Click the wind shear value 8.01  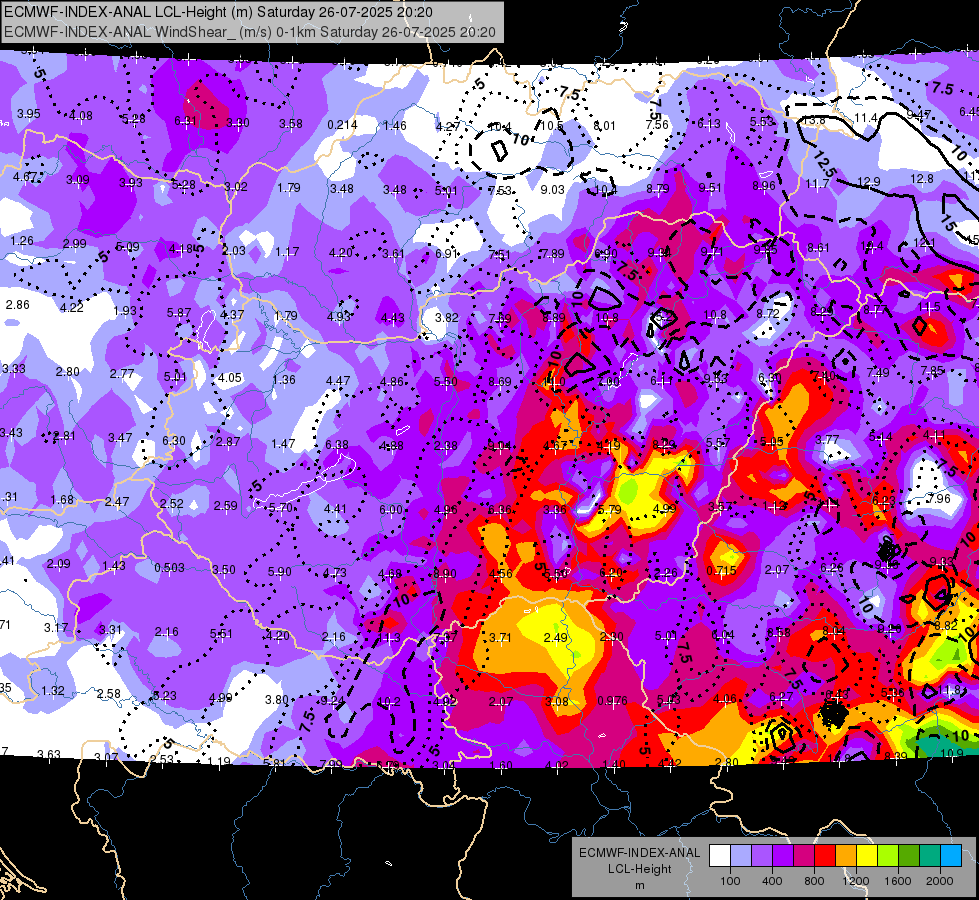point(604,126)
